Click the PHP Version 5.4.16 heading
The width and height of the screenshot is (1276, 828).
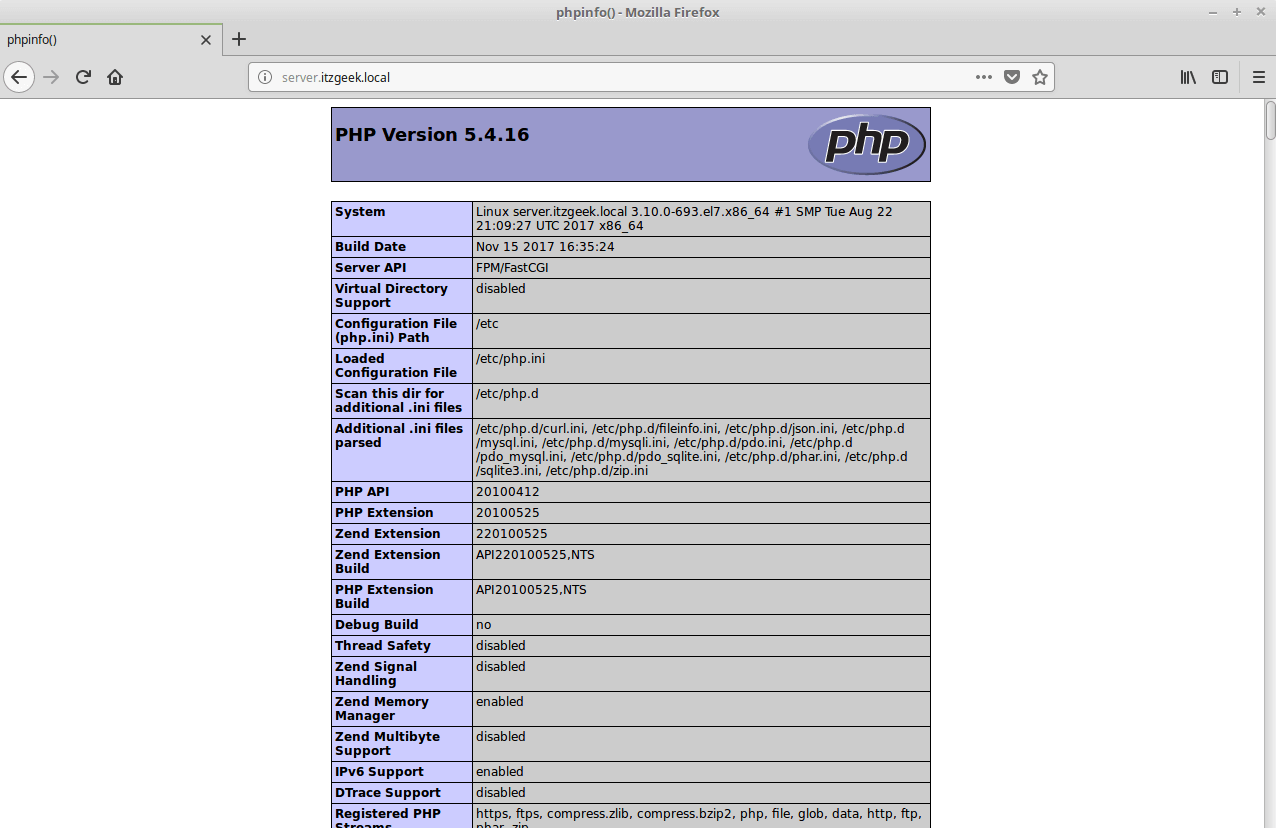coord(432,135)
